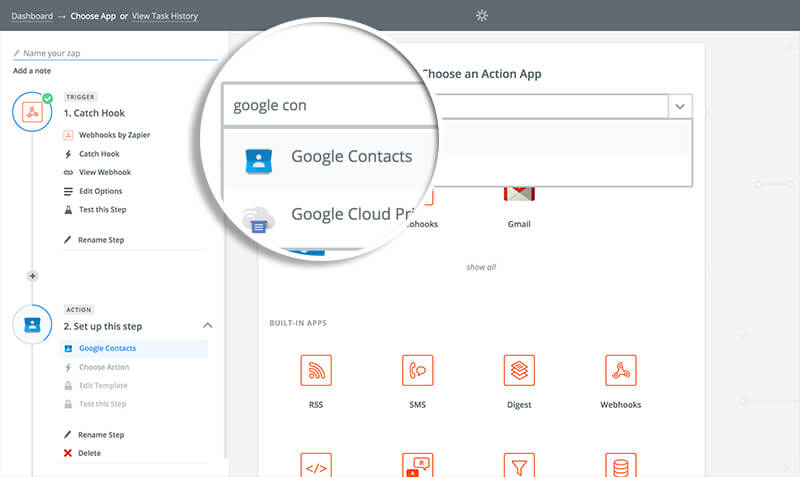Click the Webhooks by Zapier small icon
This screenshot has width=800, height=477.
pyautogui.click(x=68, y=135)
